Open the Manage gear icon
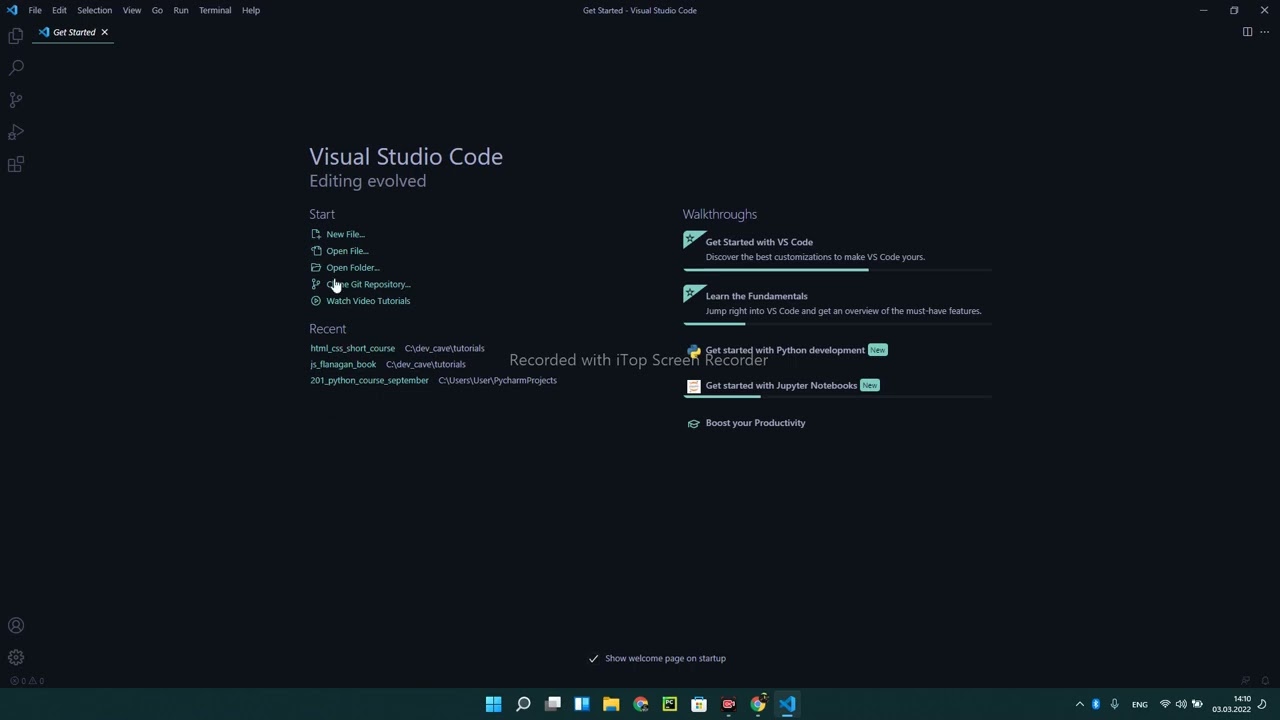 tap(16, 658)
